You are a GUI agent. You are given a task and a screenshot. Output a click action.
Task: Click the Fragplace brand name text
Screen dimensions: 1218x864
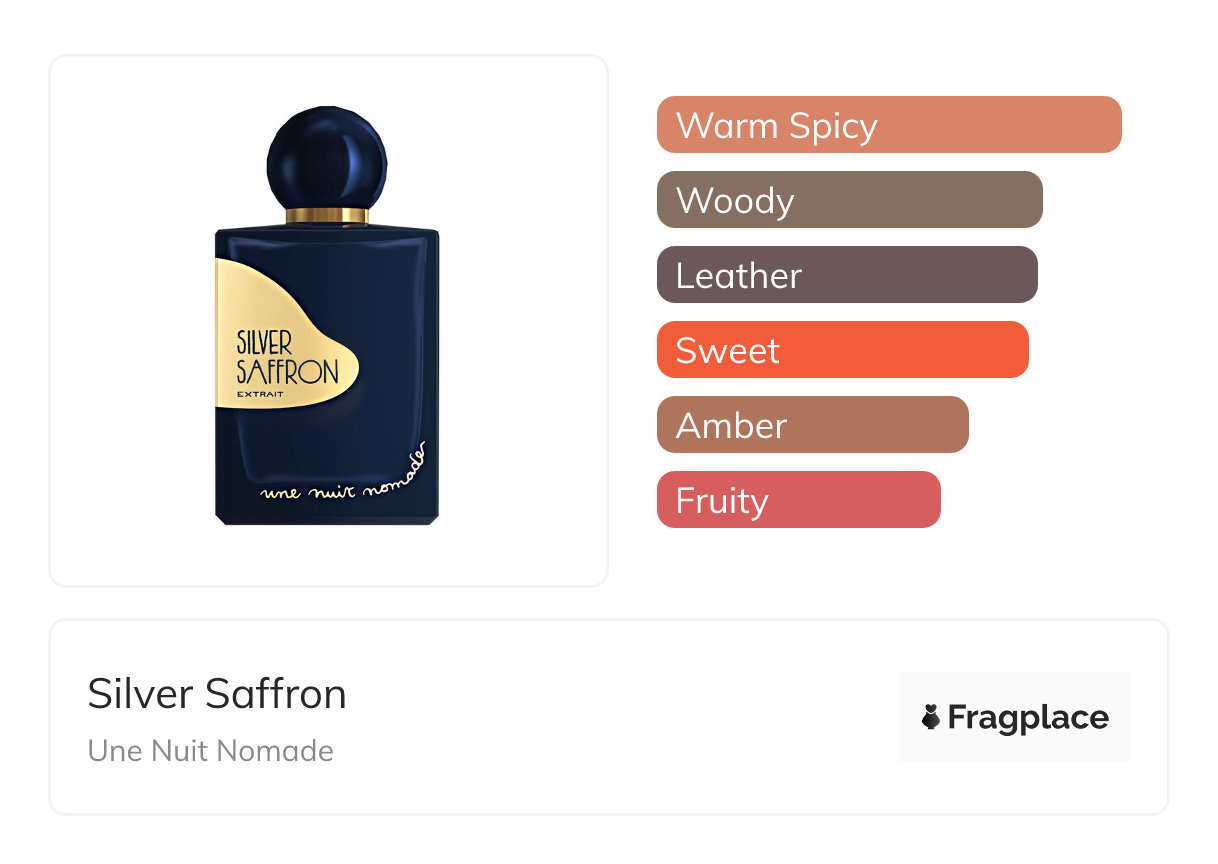tap(1028, 717)
